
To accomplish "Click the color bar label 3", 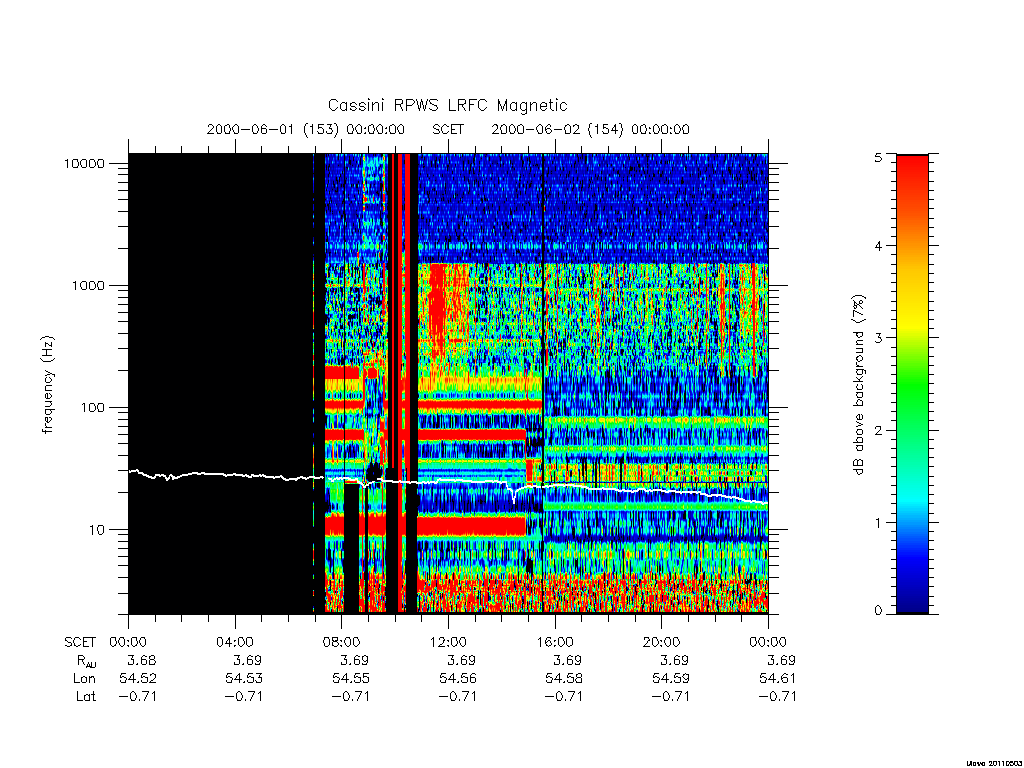I will pyautogui.click(x=878, y=338).
